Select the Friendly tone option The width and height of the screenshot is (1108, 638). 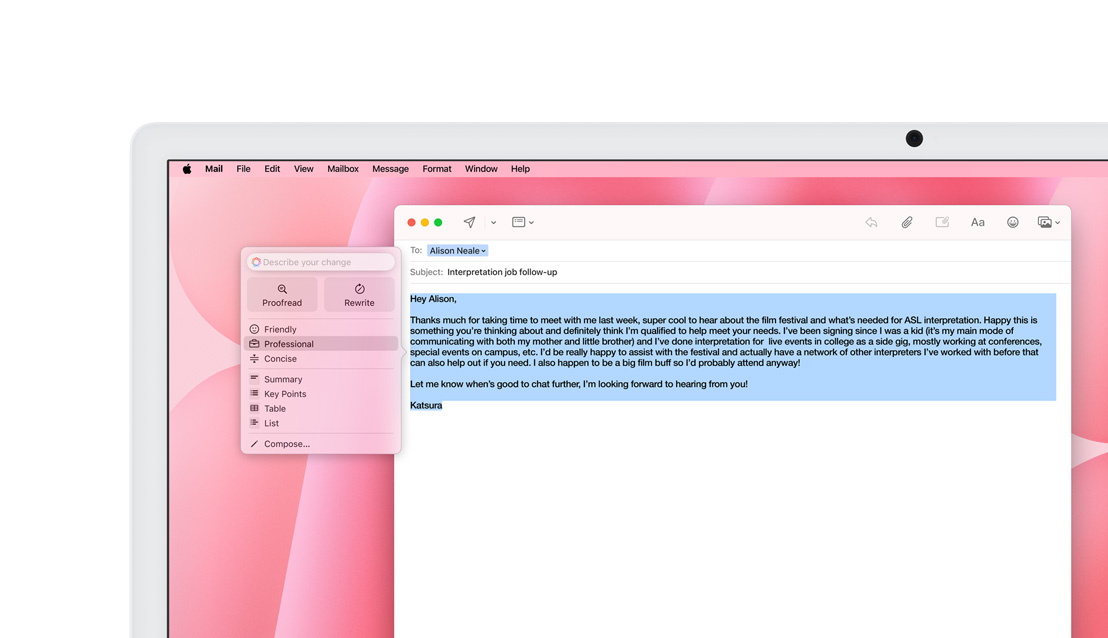280,329
